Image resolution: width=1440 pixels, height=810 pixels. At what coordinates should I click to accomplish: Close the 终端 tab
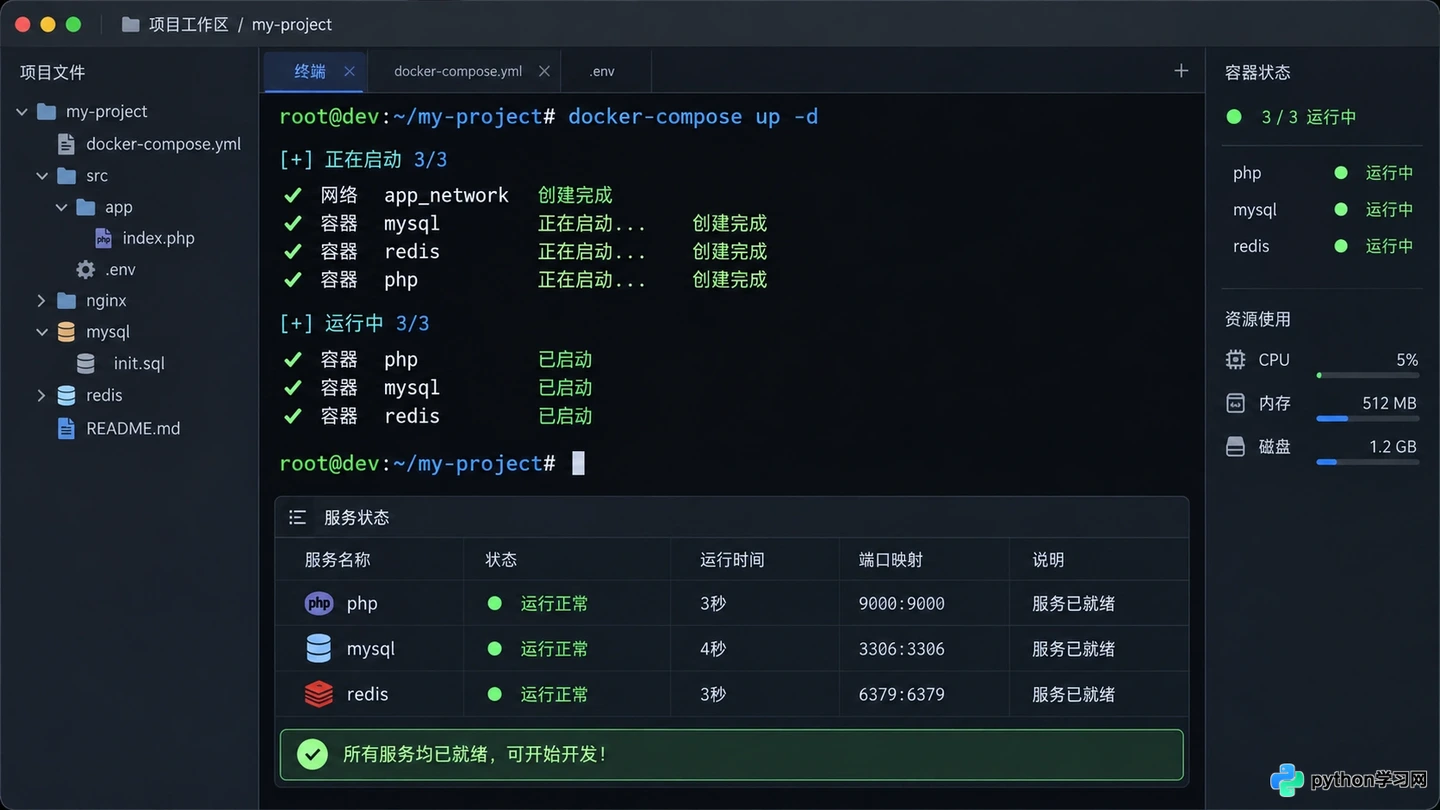tap(349, 71)
